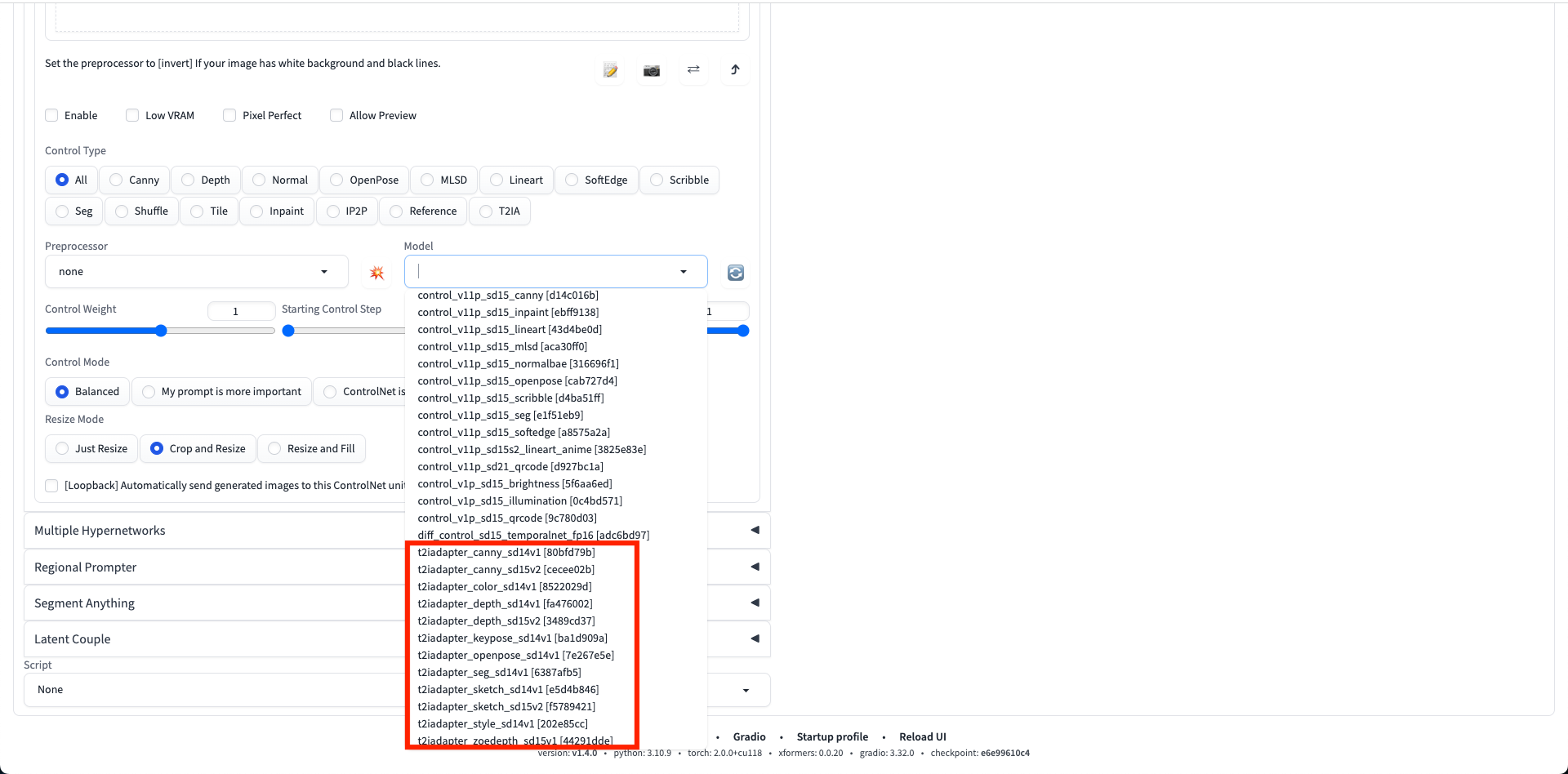
Task: Open the Gradio link in the footer
Action: click(x=749, y=736)
